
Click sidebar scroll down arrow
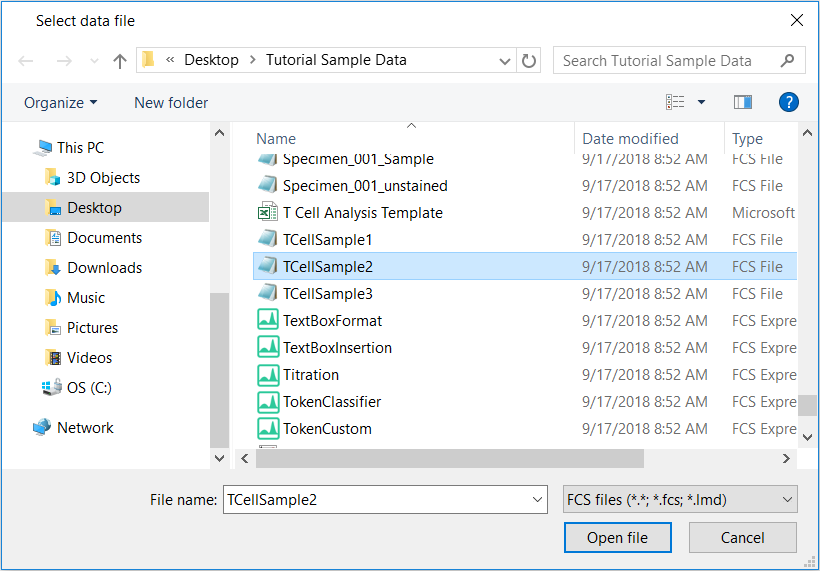tap(220, 459)
